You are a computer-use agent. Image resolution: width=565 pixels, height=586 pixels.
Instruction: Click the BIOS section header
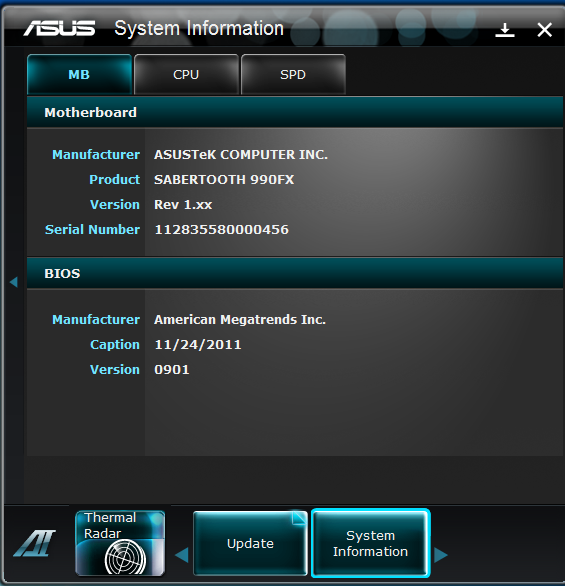click(295, 273)
